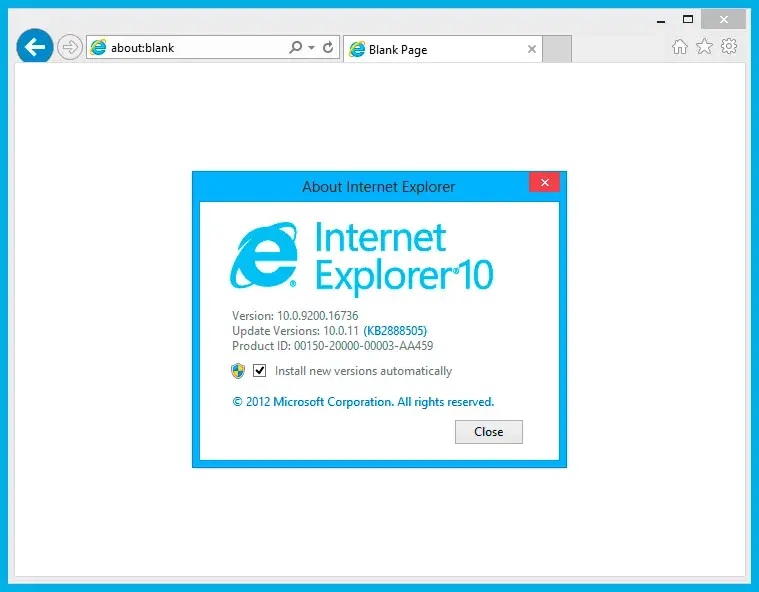Refresh the page with the reload icon
Image resolution: width=759 pixels, height=592 pixels.
328,47
